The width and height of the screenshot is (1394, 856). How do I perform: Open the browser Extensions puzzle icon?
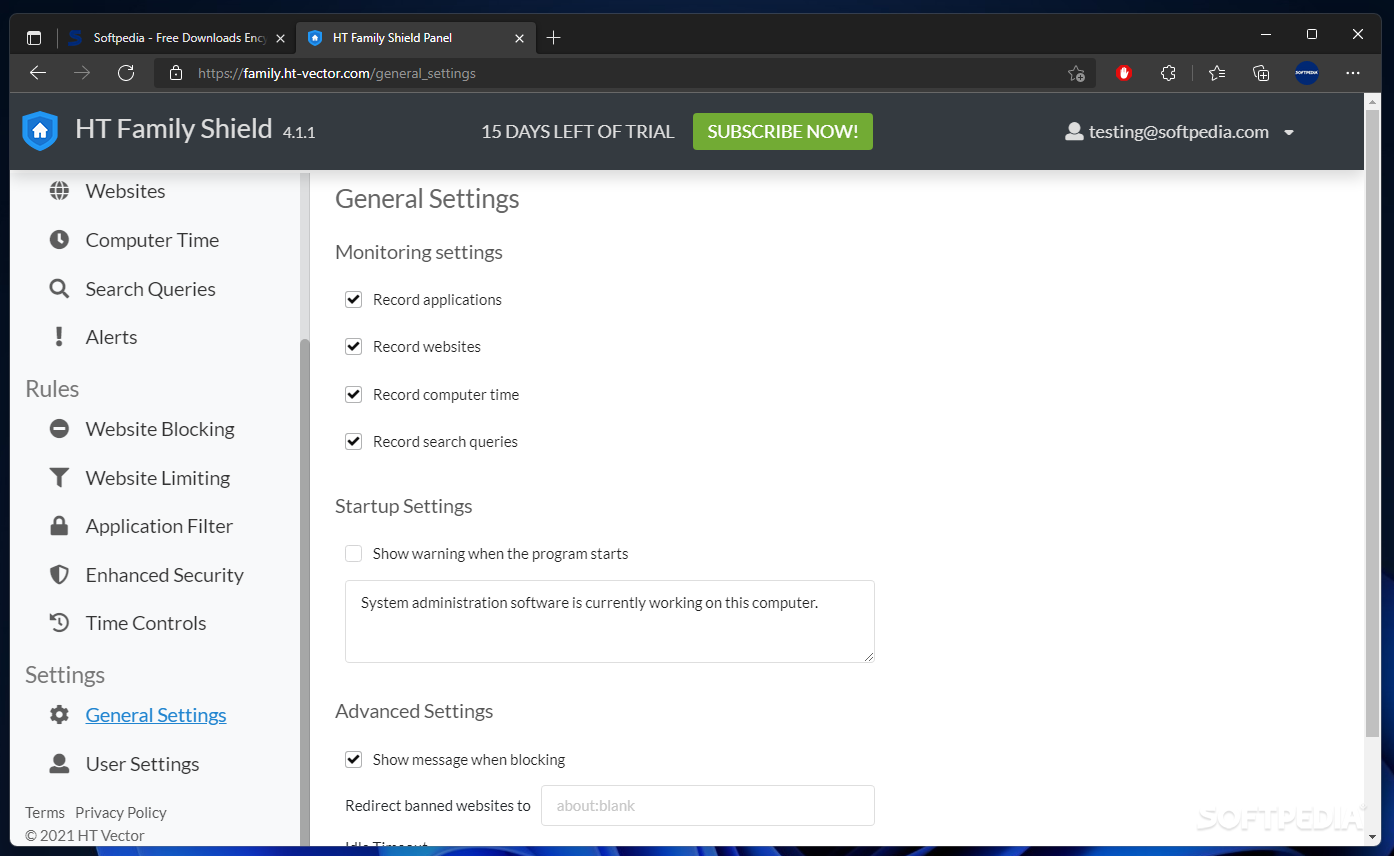click(x=1168, y=73)
